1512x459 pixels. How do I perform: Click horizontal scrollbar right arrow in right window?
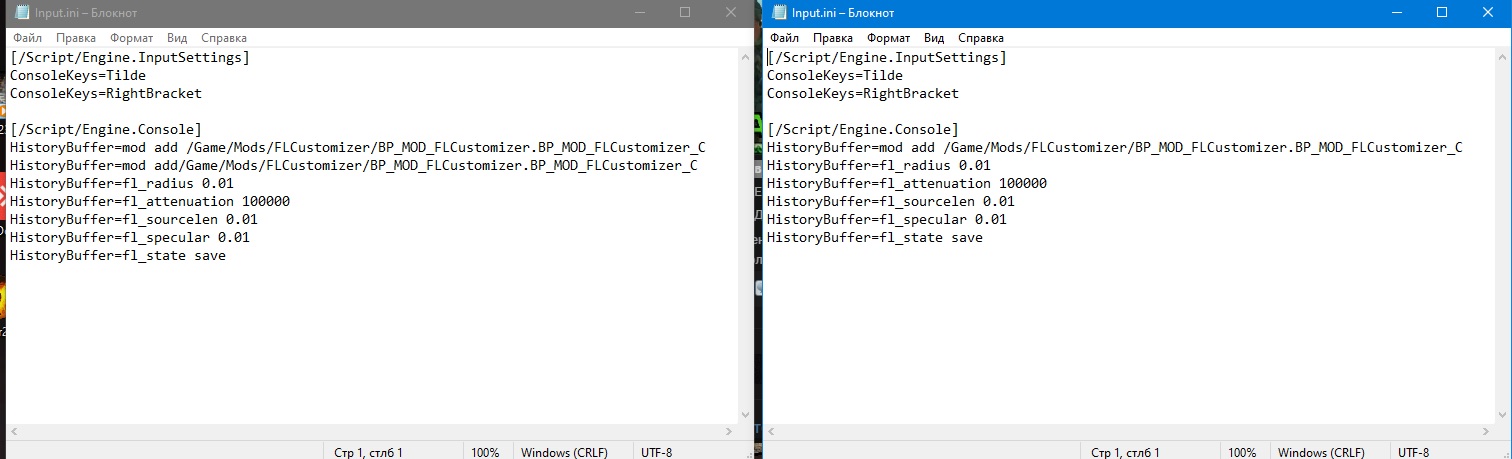[x=1485, y=432]
